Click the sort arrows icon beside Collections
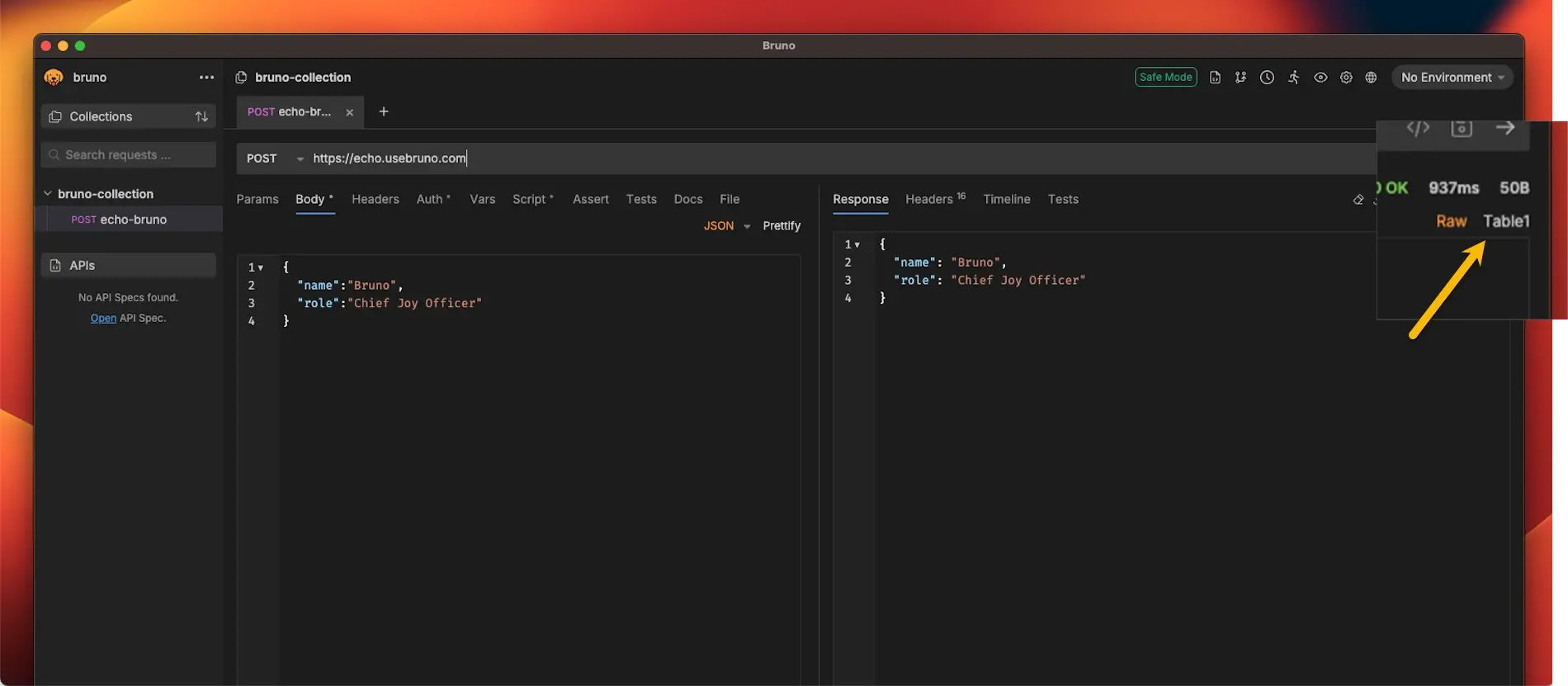Viewport: 1568px width, 686px height. click(x=201, y=117)
